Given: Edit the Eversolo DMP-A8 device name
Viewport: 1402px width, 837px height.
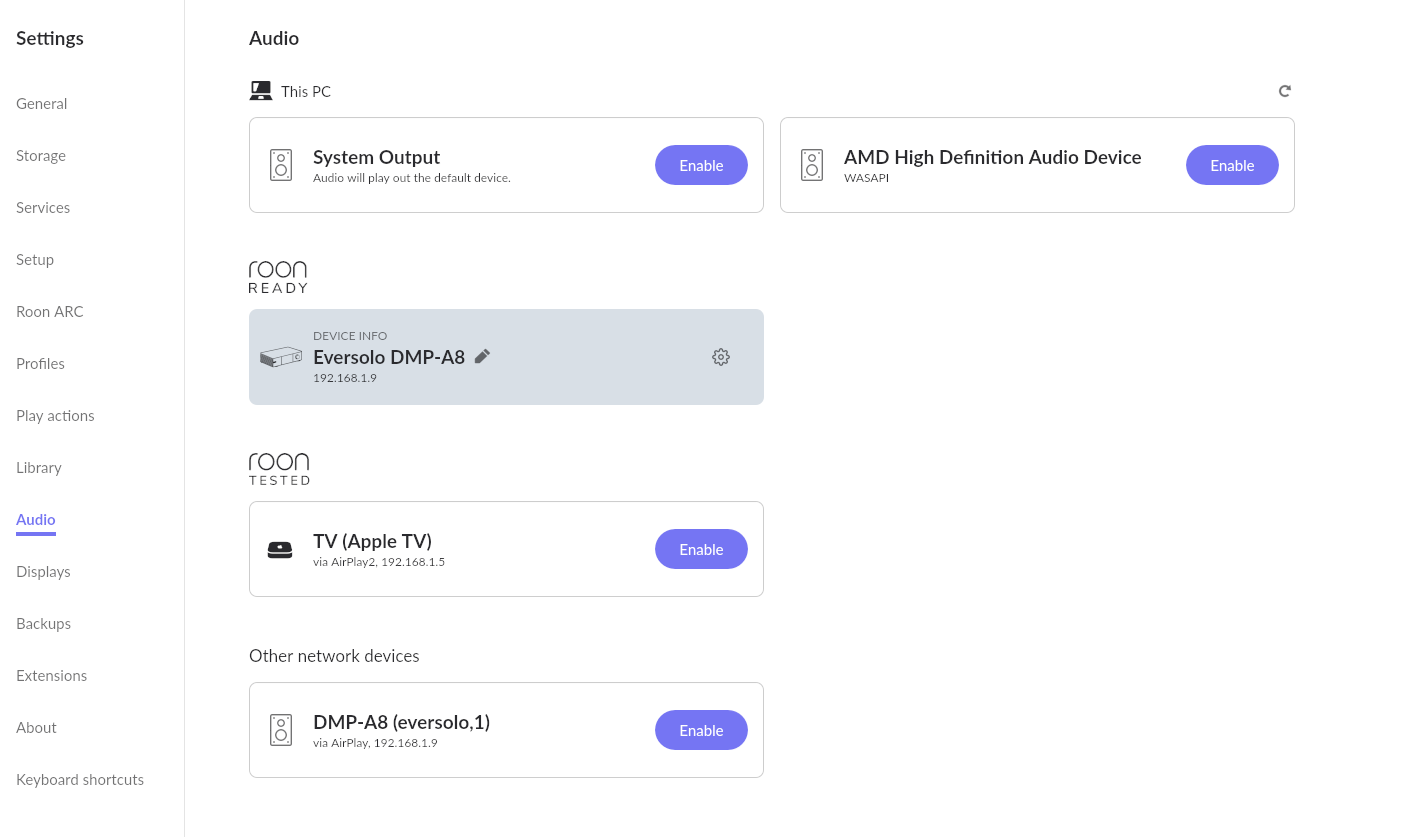Looking at the screenshot, I should click(483, 356).
